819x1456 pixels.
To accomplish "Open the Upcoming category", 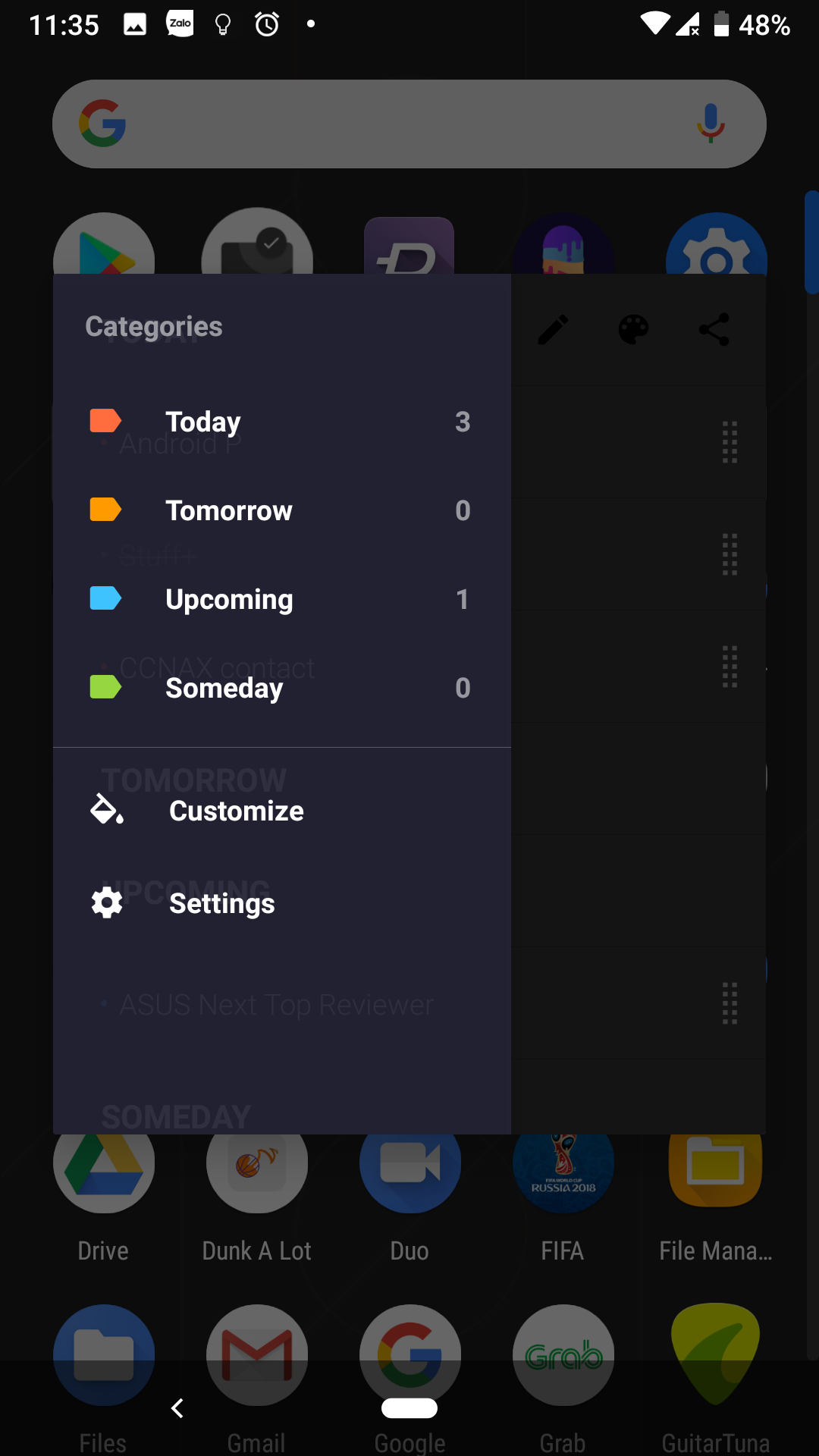I will 282,599.
